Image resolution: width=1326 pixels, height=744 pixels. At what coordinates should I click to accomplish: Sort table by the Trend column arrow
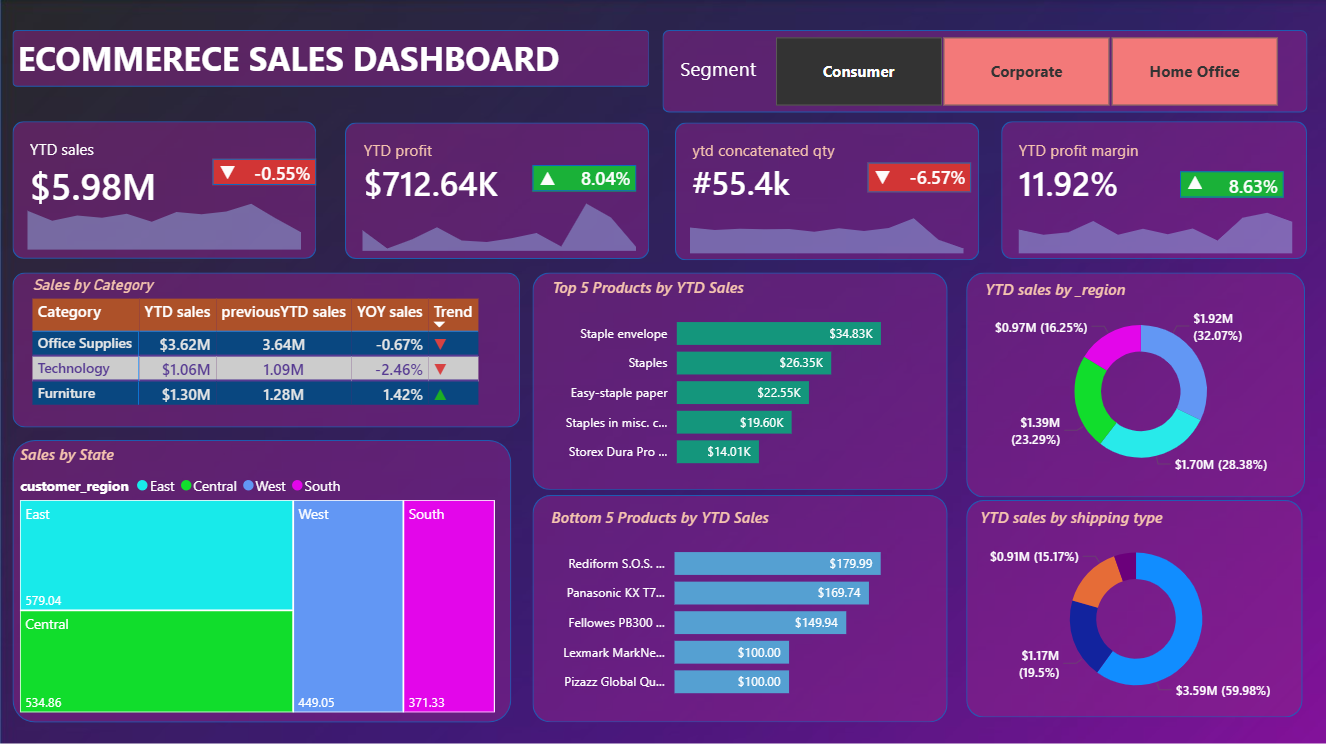pyautogui.click(x=439, y=324)
